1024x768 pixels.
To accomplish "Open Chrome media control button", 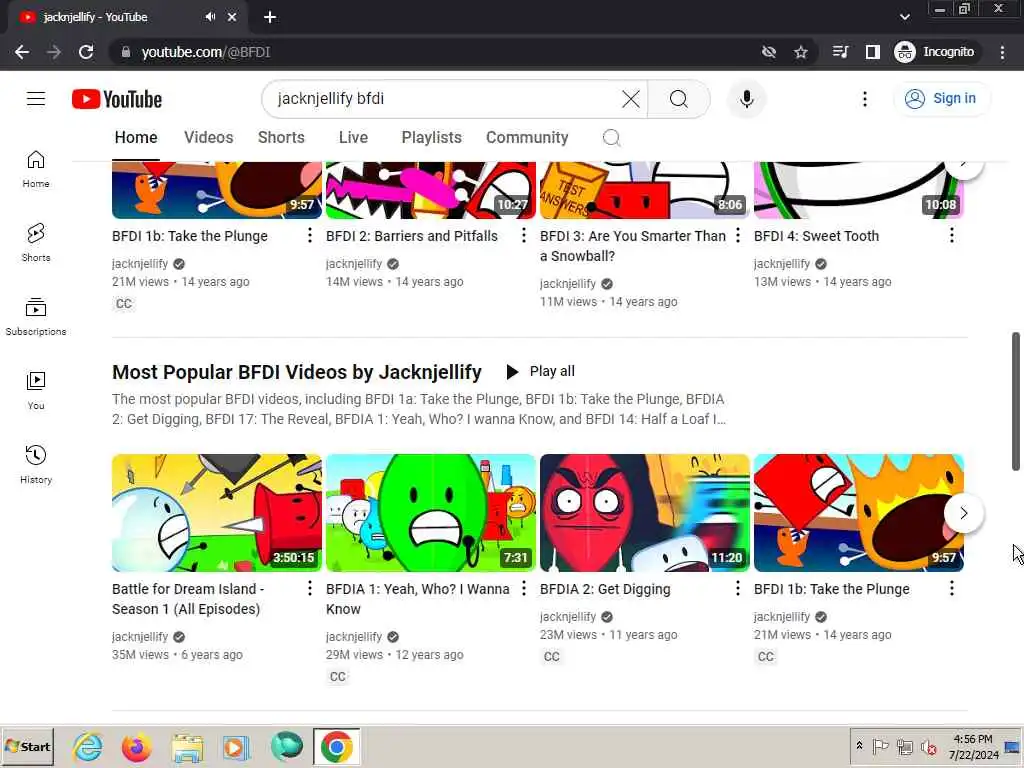I will [x=840, y=52].
